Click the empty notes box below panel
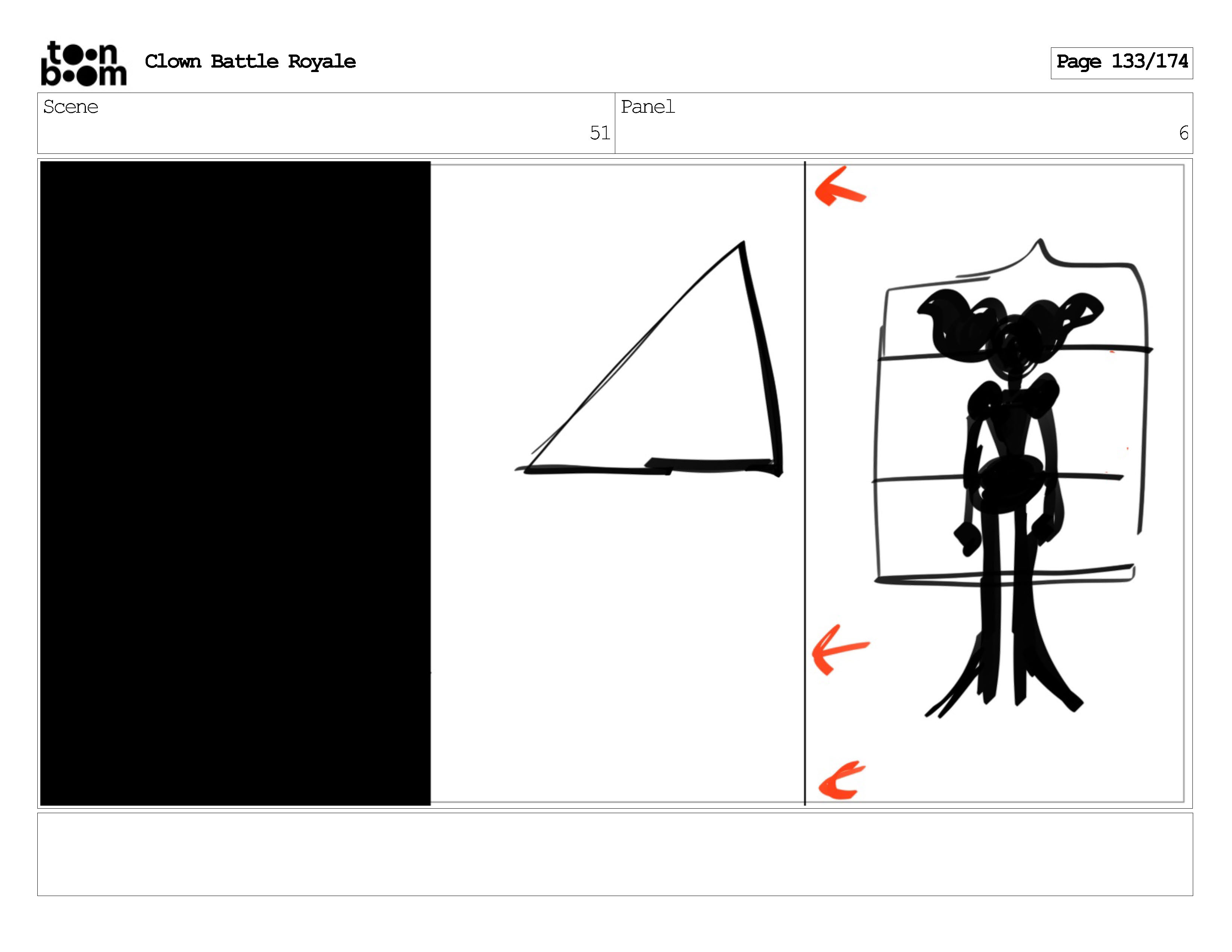1232x952 pixels. 615,854
